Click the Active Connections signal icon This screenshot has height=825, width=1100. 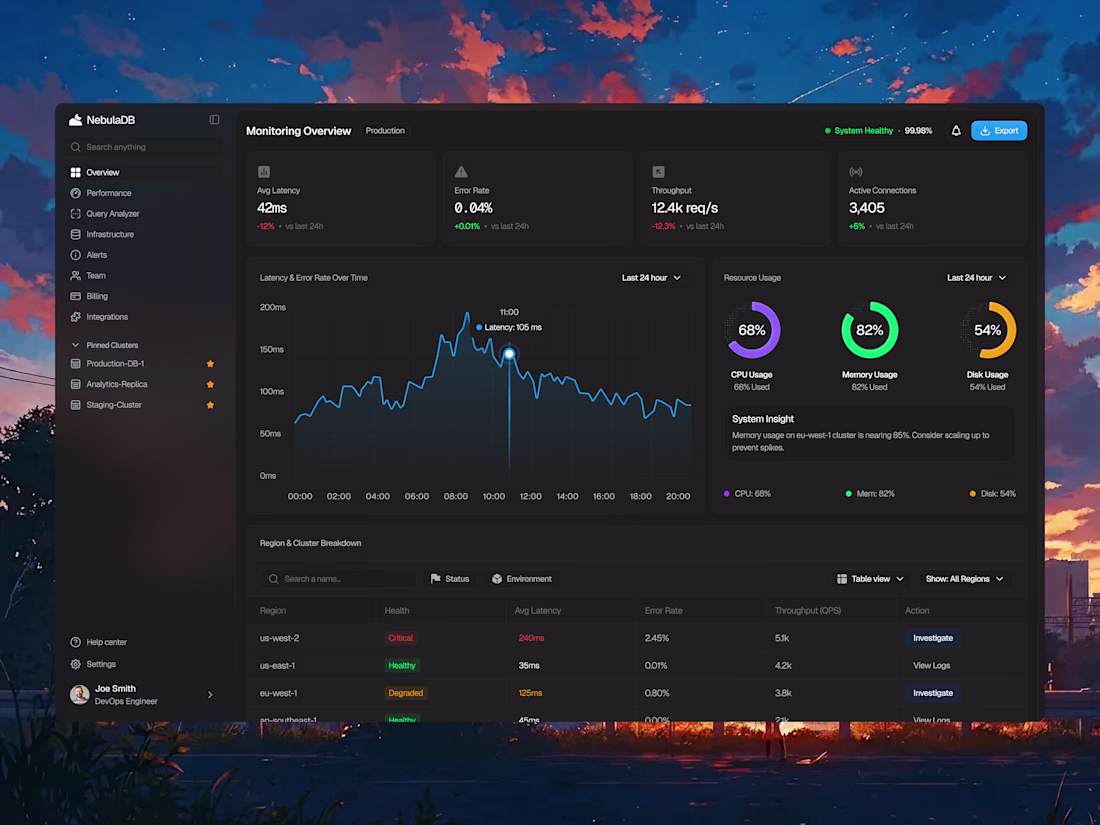coord(856,172)
